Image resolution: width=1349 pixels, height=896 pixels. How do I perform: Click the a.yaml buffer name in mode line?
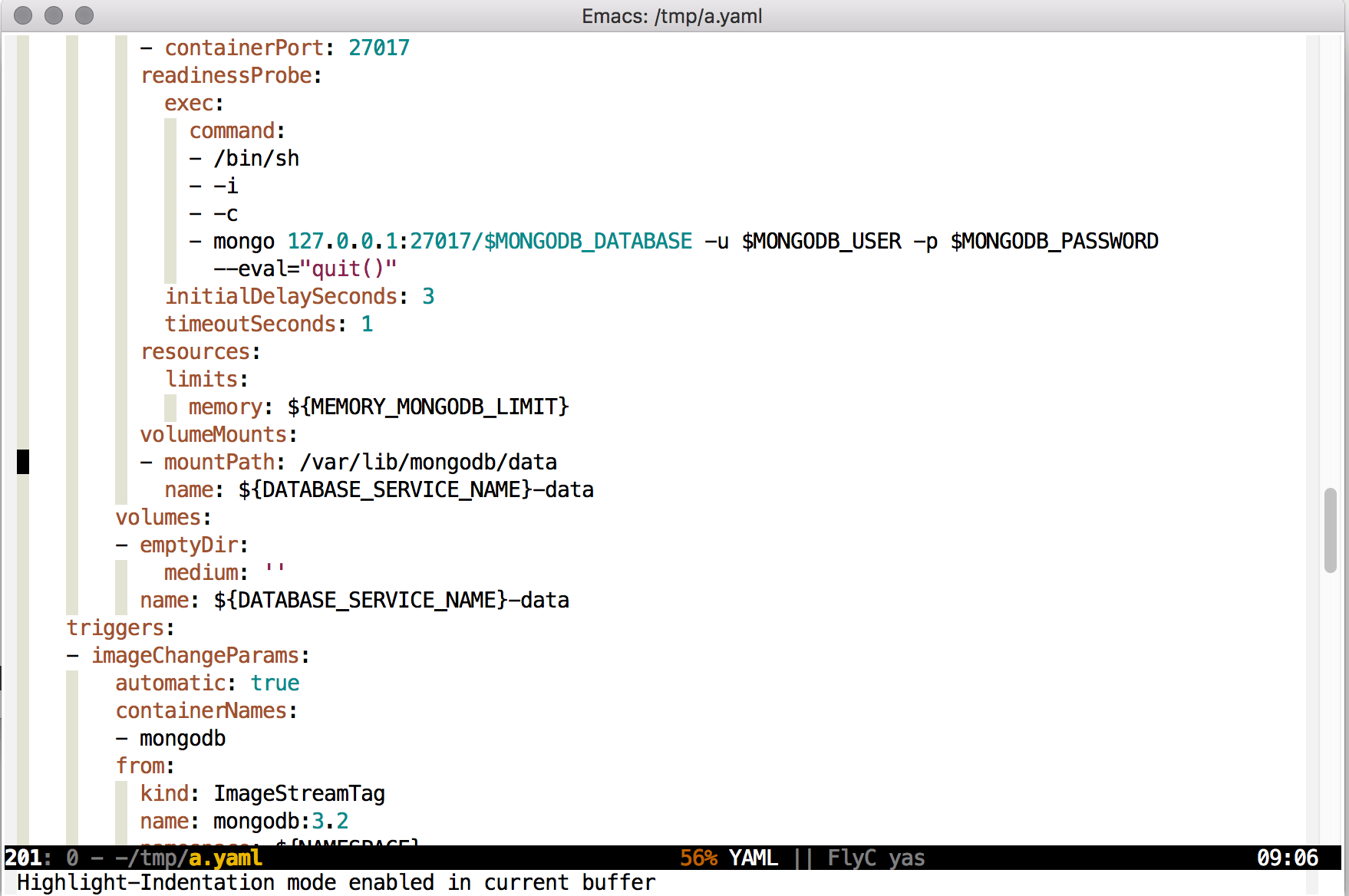point(225,858)
